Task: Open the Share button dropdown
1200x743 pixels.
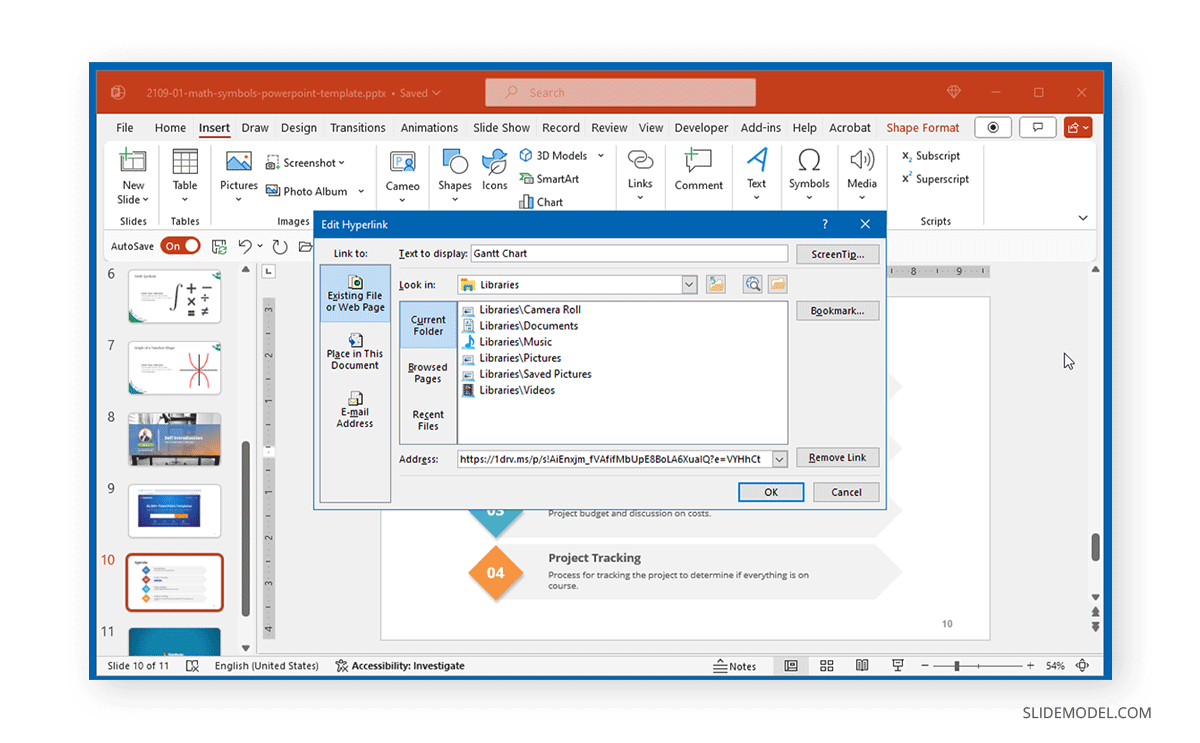Action: pos(1078,128)
